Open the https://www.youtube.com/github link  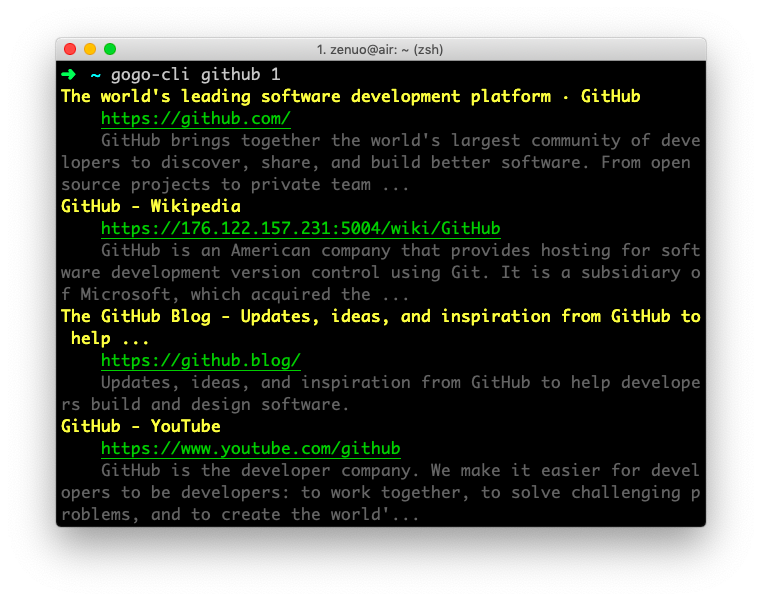[251, 448]
